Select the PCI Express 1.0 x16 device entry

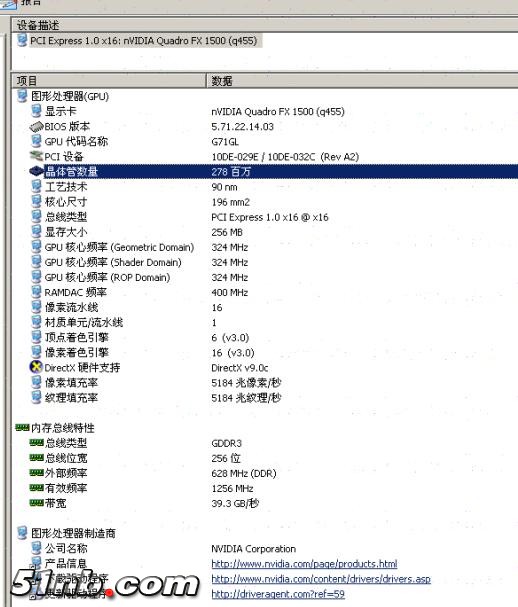144,41
